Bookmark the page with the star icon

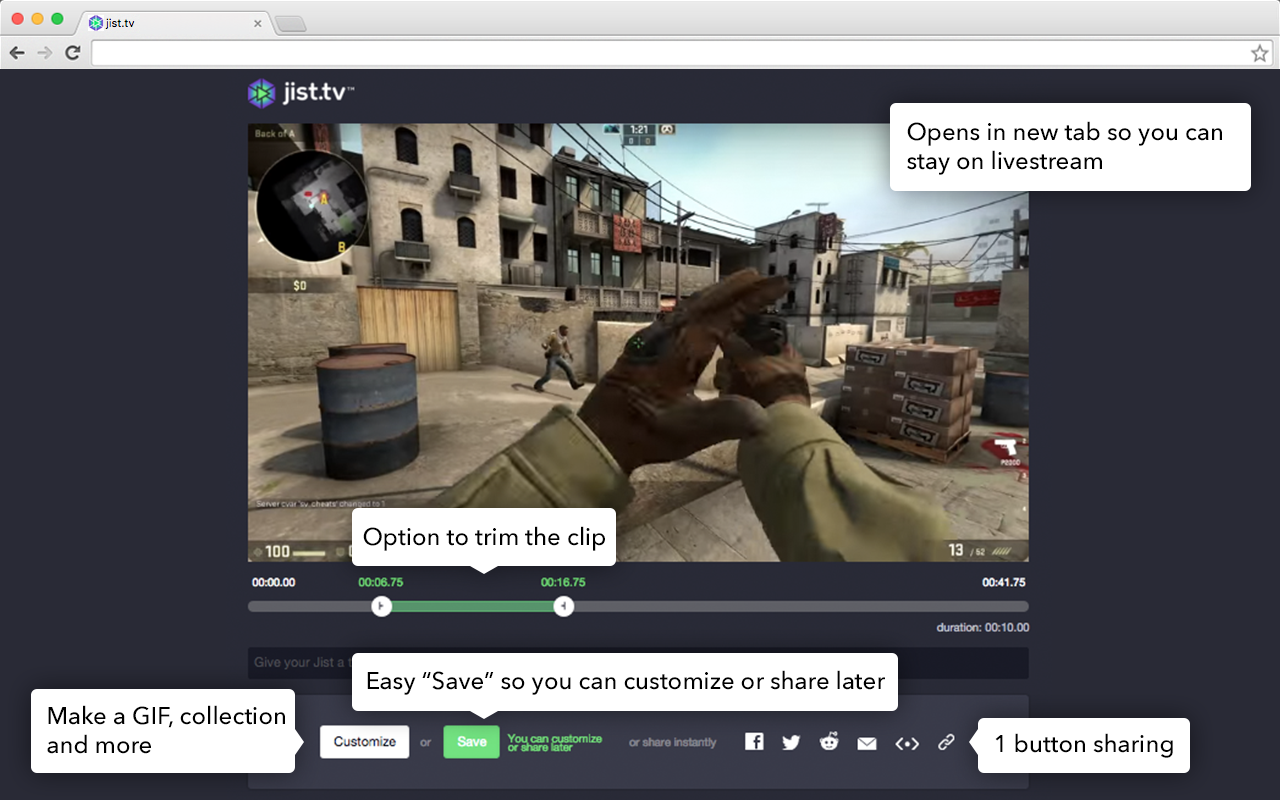[x=1259, y=53]
